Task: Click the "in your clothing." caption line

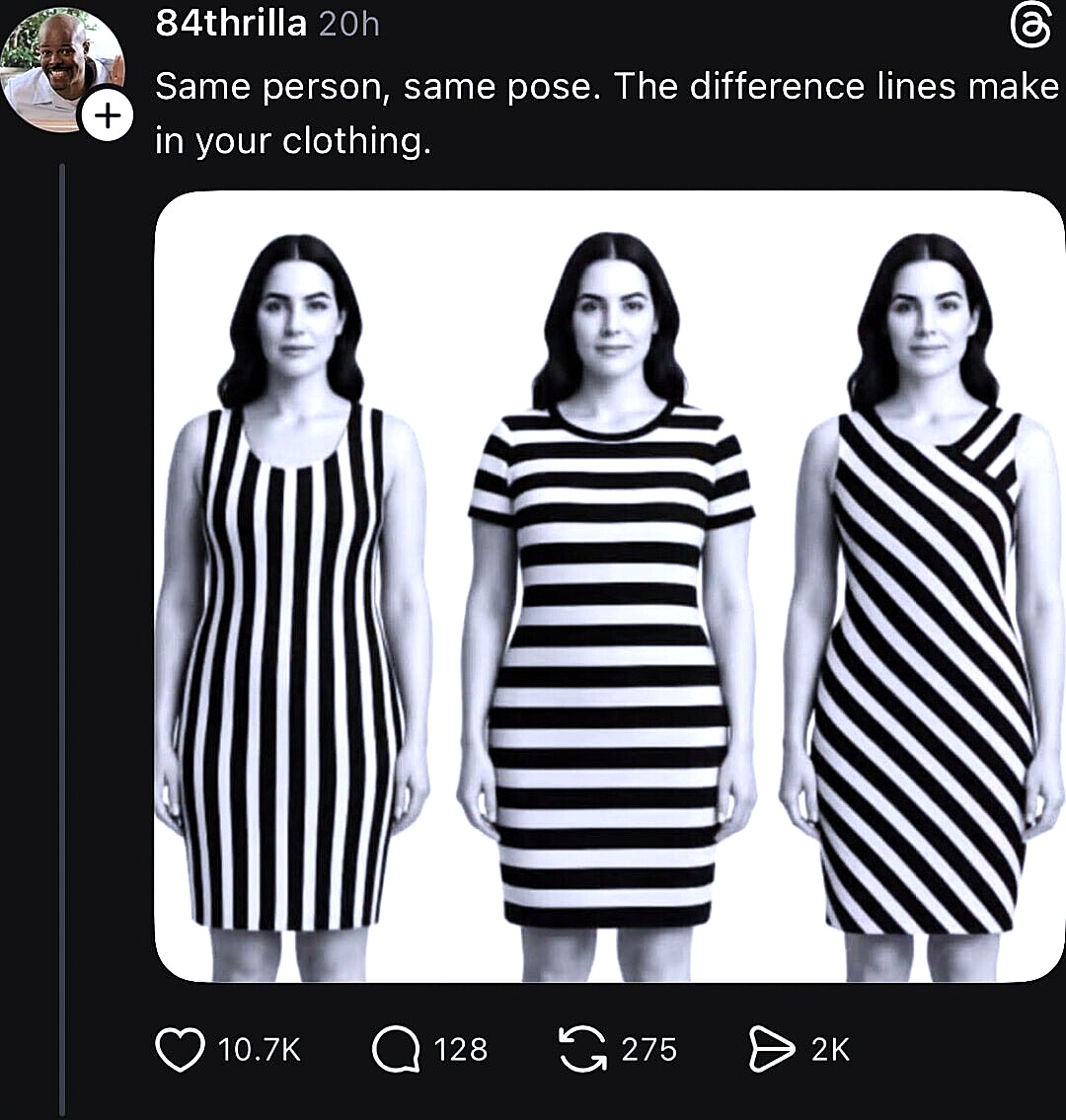Action: (x=293, y=142)
